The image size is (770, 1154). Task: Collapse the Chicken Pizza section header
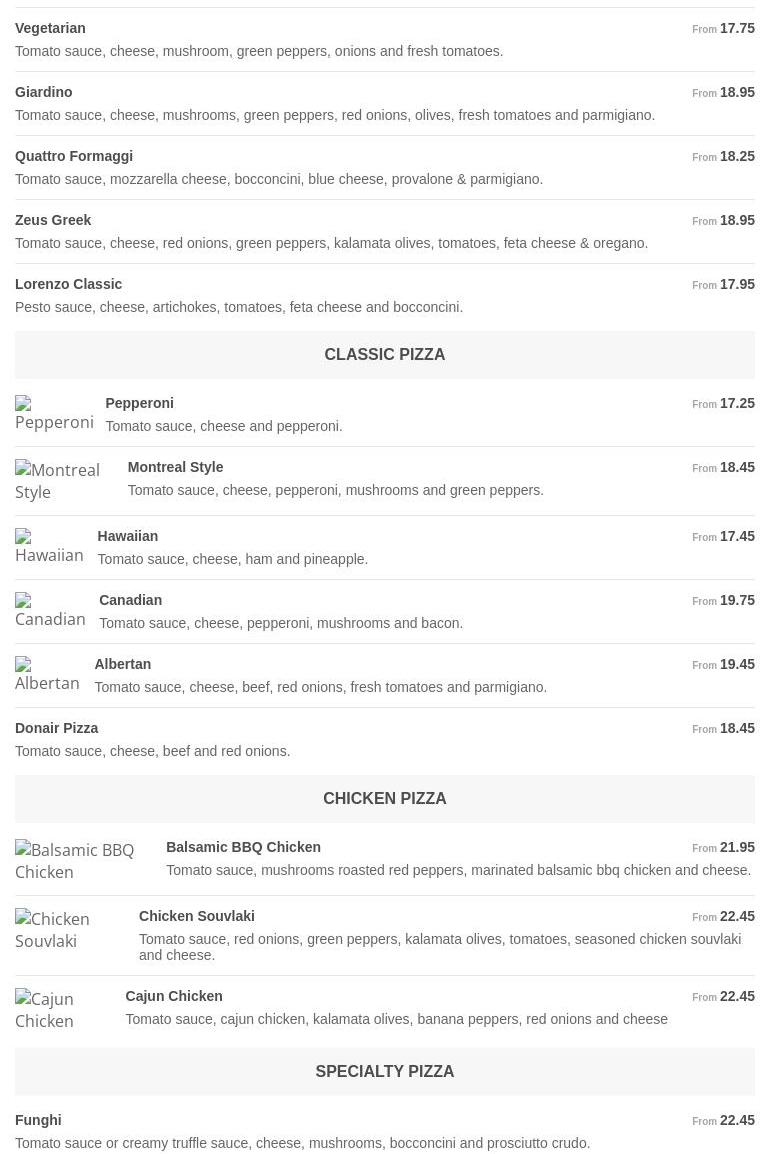pos(385,799)
